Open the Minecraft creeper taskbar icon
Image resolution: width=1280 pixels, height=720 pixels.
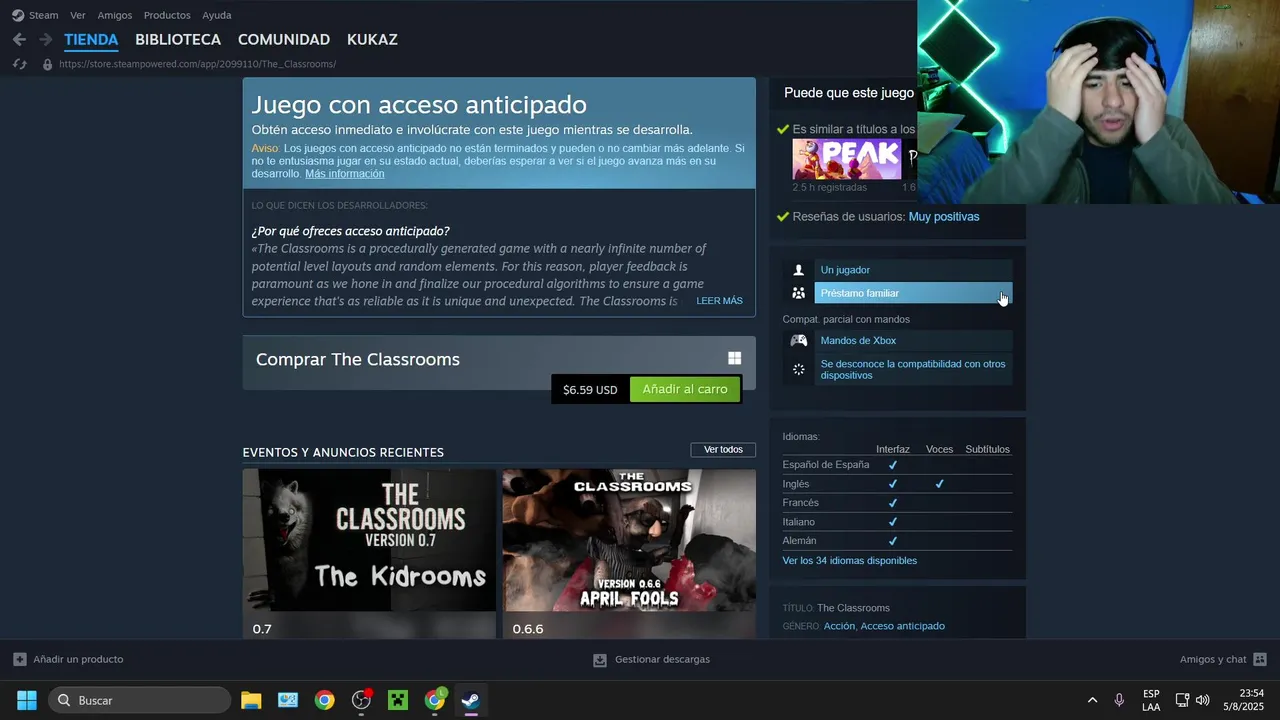tap(398, 700)
